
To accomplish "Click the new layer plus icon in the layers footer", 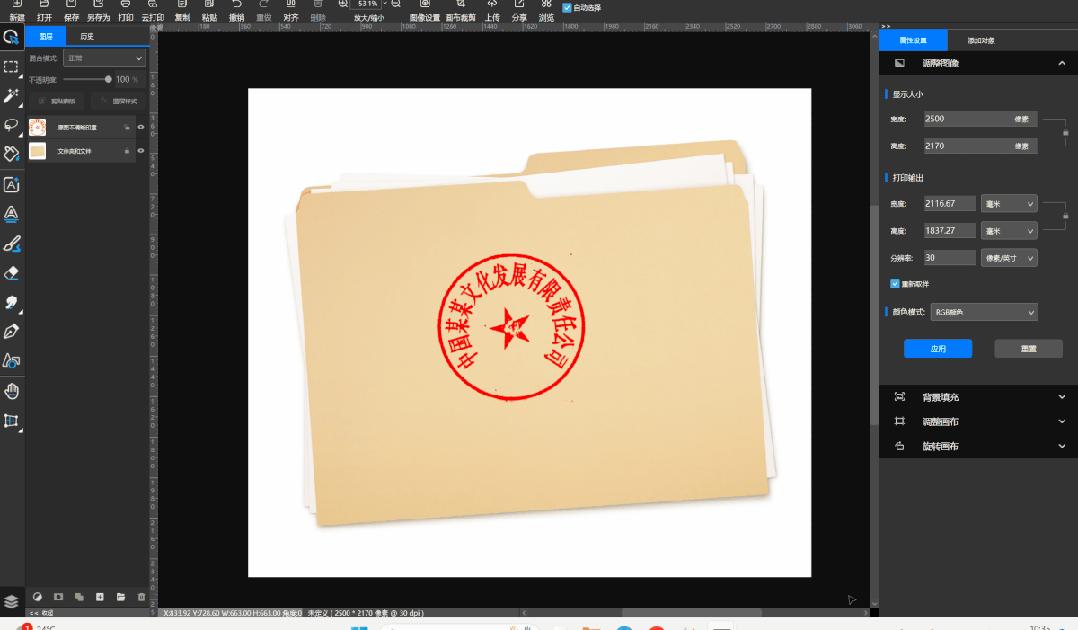I will click(x=100, y=597).
